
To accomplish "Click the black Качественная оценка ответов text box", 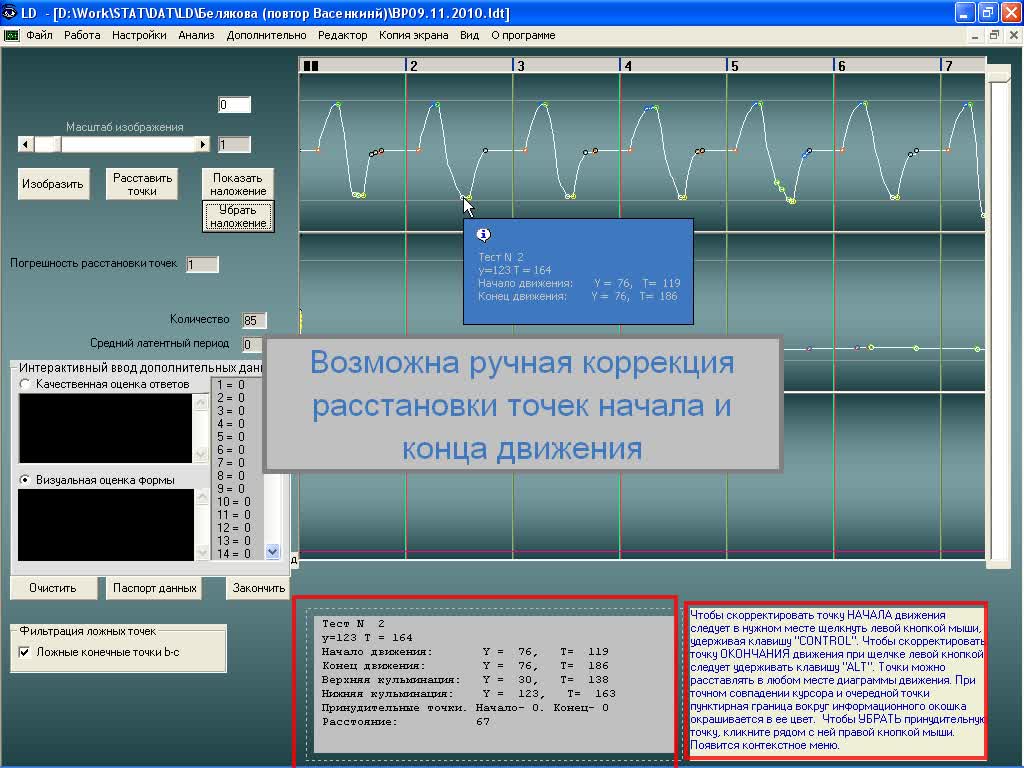I will click(x=105, y=428).
